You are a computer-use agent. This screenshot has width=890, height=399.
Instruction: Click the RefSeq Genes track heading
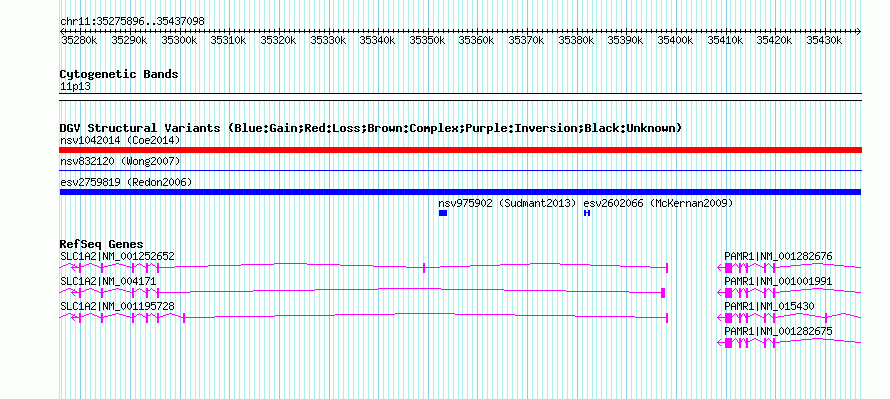pos(102,244)
